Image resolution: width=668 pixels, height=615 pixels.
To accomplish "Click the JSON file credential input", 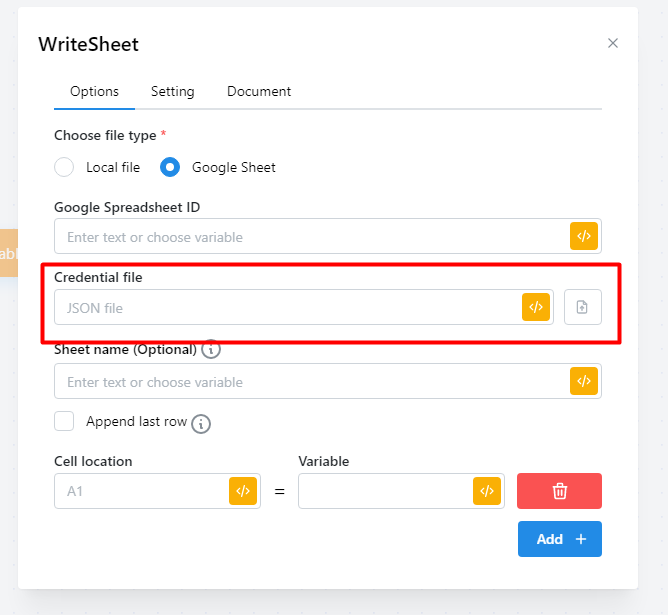I will point(285,308).
